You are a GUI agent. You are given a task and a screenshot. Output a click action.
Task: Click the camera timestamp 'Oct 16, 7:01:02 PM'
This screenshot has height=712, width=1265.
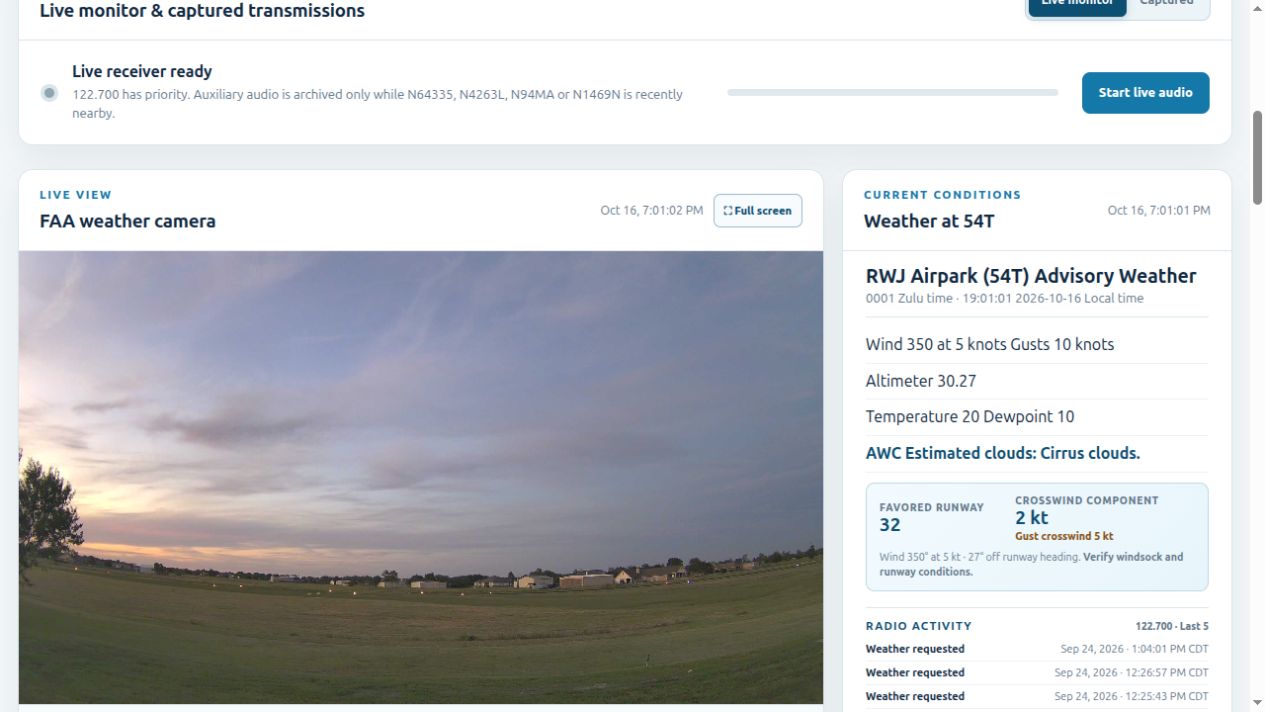[652, 211]
